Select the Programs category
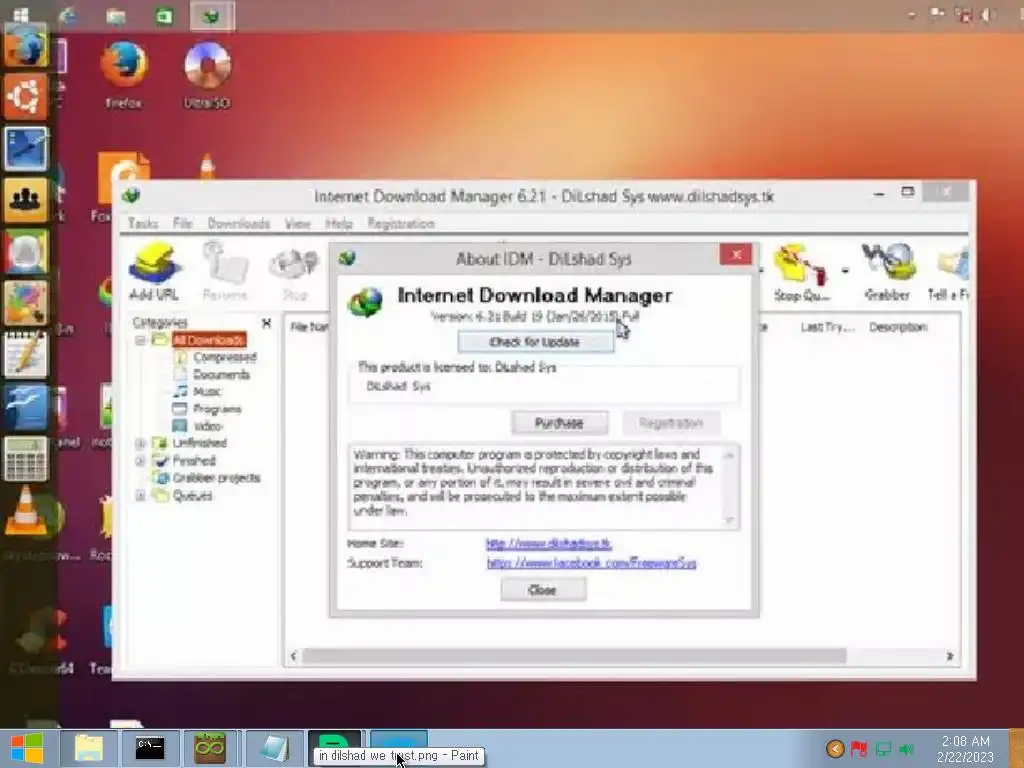The width and height of the screenshot is (1024, 768). (x=217, y=409)
